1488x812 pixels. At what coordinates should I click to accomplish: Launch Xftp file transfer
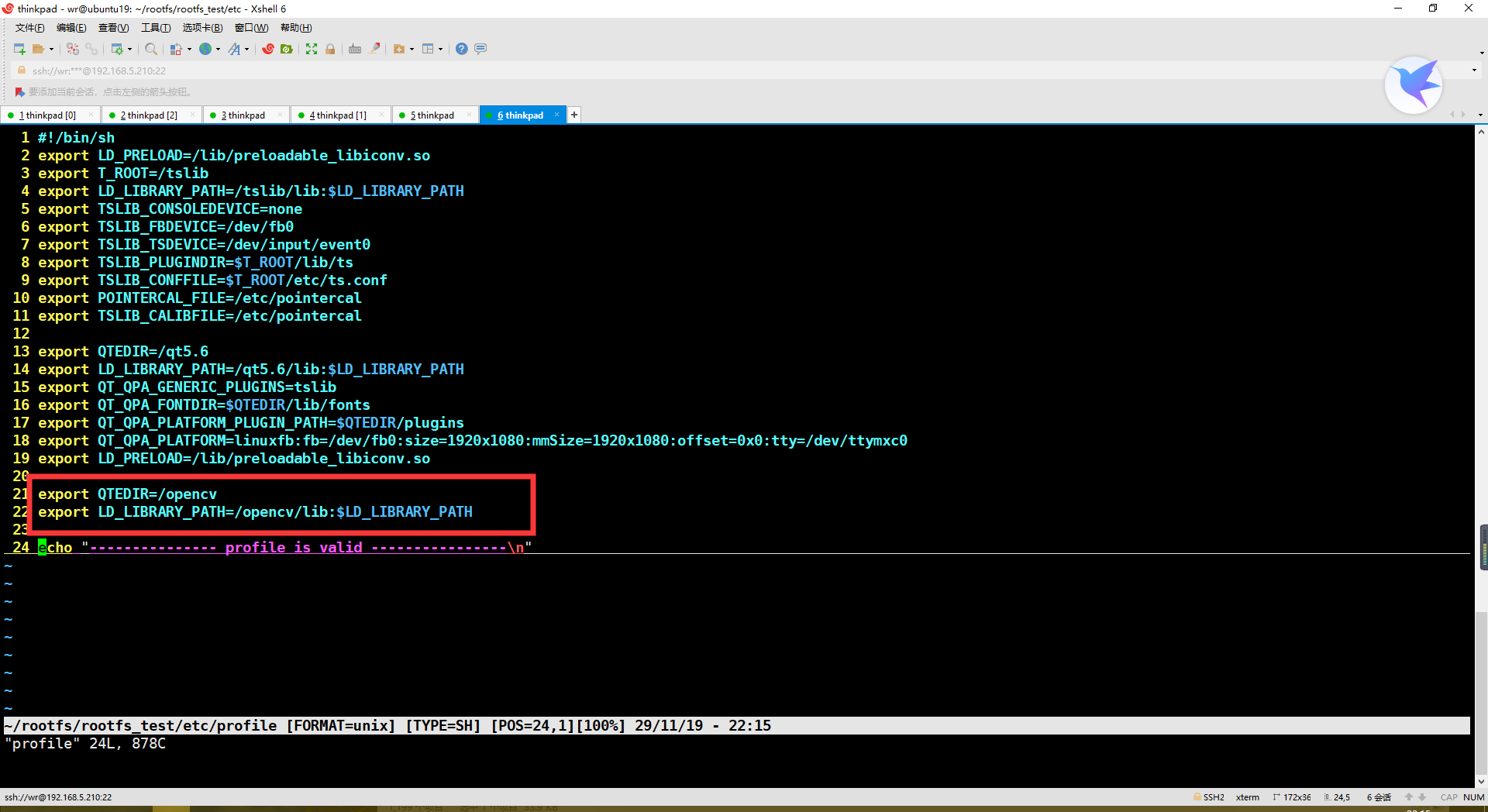[x=286, y=49]
